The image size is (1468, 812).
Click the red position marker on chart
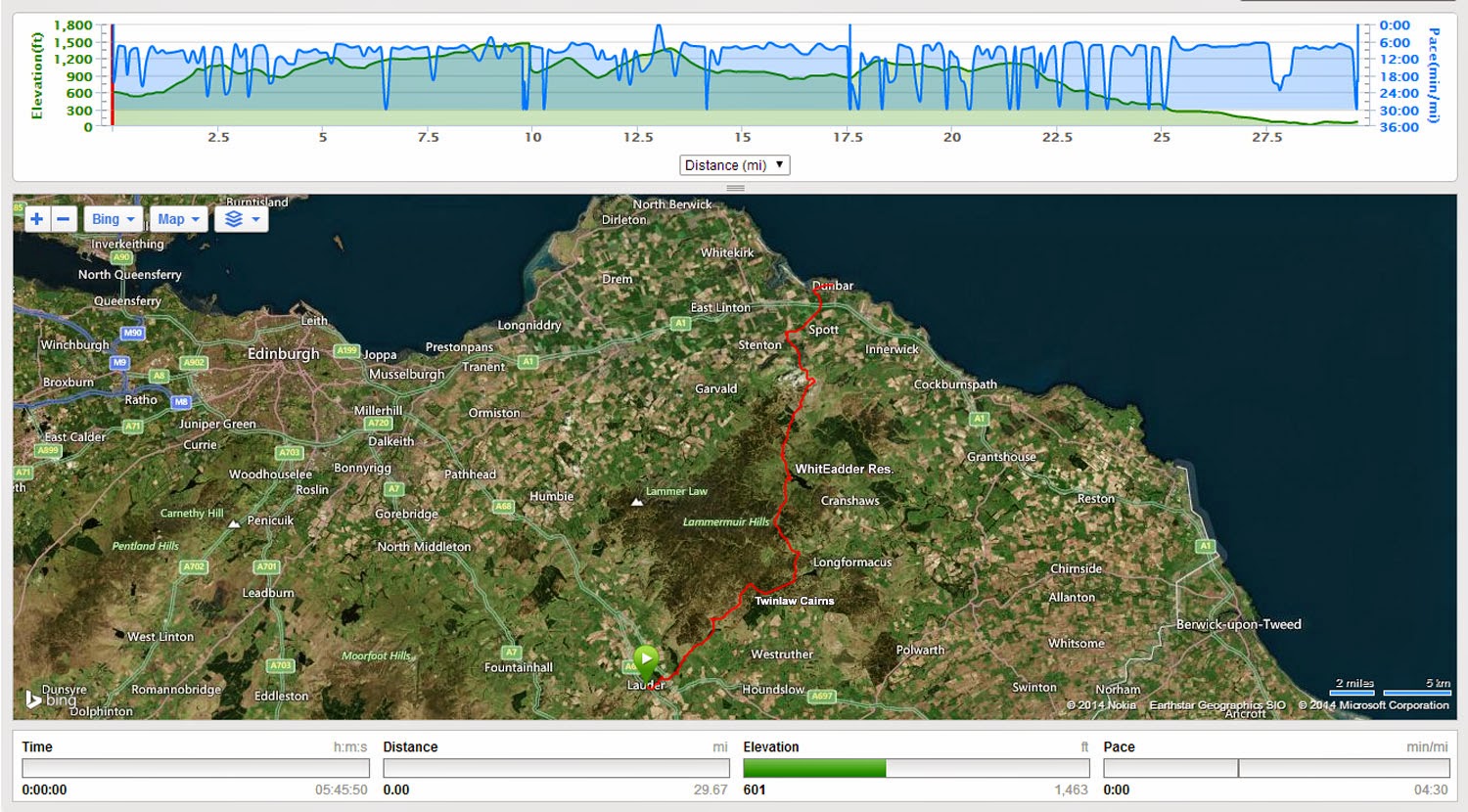pos(113,76)
